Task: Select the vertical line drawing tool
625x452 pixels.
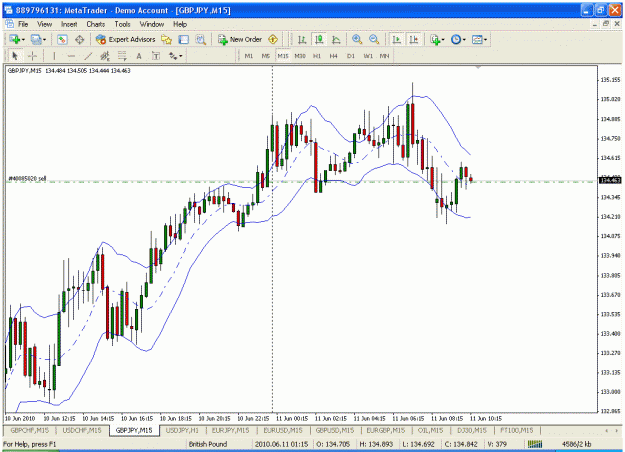Action: [54, 56]
